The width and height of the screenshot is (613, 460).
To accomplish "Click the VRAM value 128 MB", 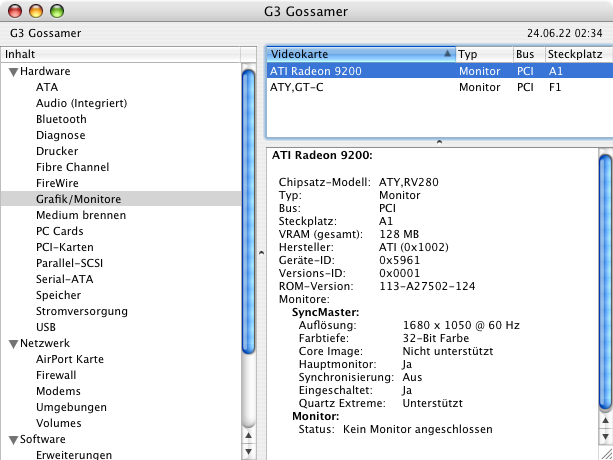I will coord(399,234).
